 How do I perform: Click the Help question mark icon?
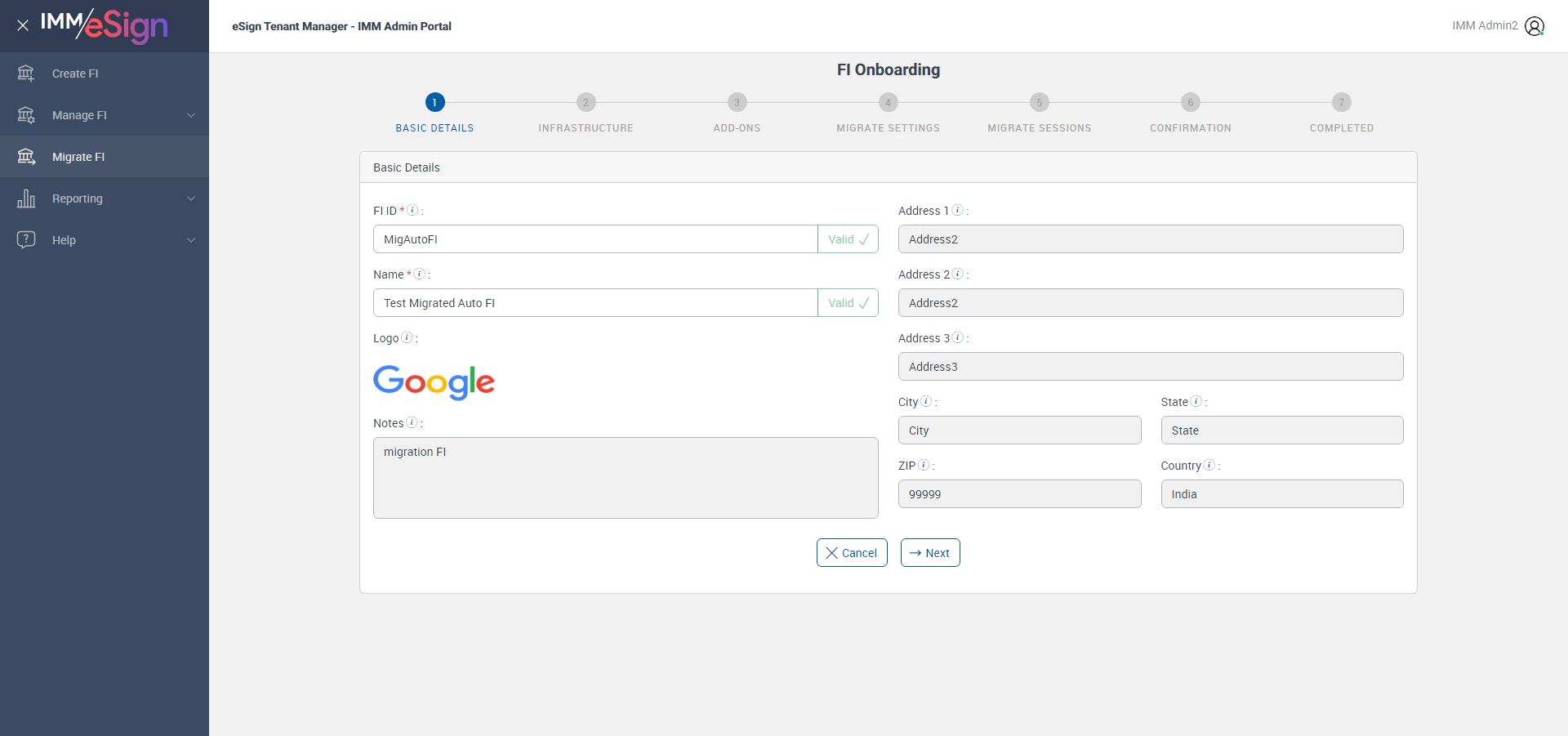(26, 239)
